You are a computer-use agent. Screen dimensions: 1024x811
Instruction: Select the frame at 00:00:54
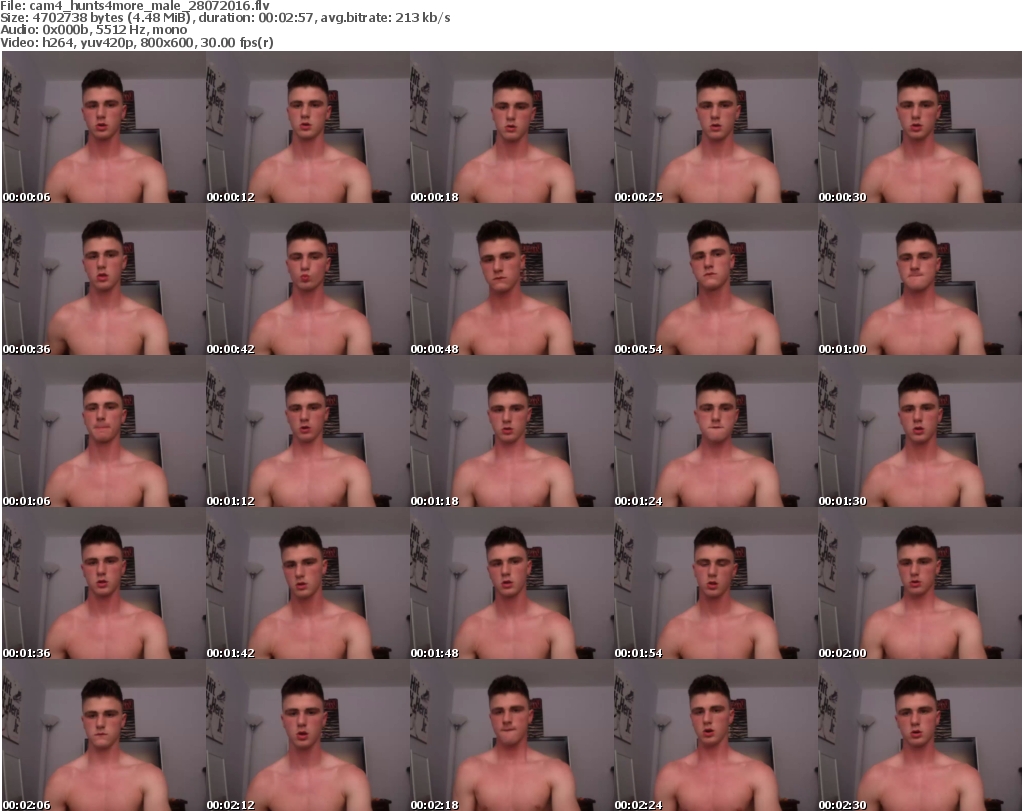point(716,279)
